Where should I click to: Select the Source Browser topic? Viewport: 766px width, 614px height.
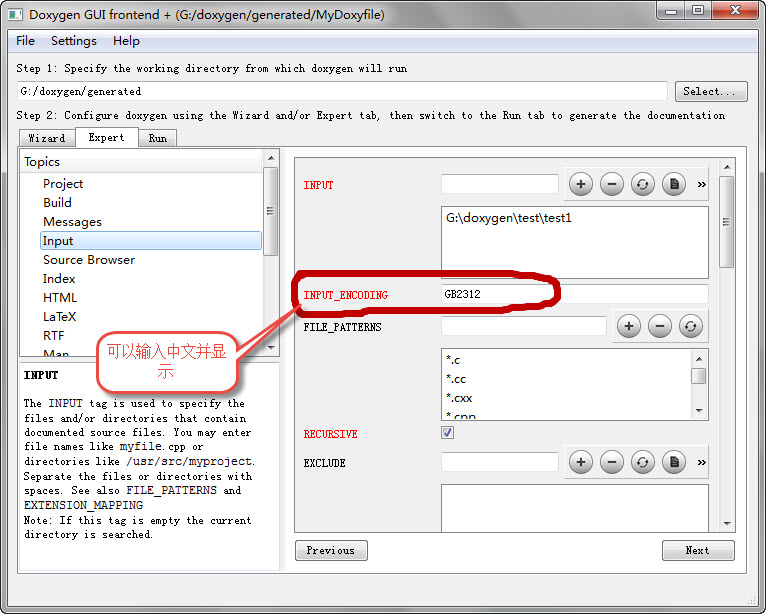point(89,260)
